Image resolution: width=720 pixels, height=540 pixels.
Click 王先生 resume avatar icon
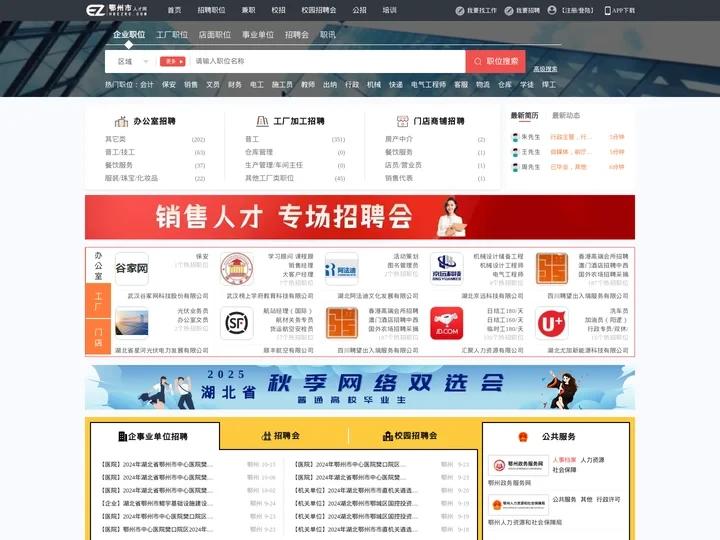[x=515, y=152]
